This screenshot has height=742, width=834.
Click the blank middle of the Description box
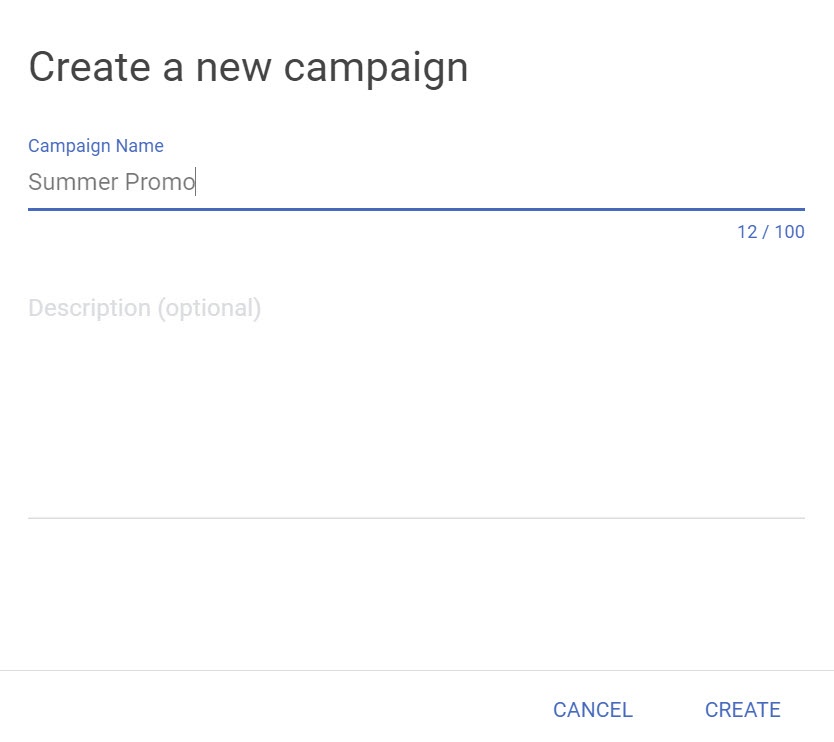[x=416, y=420]
